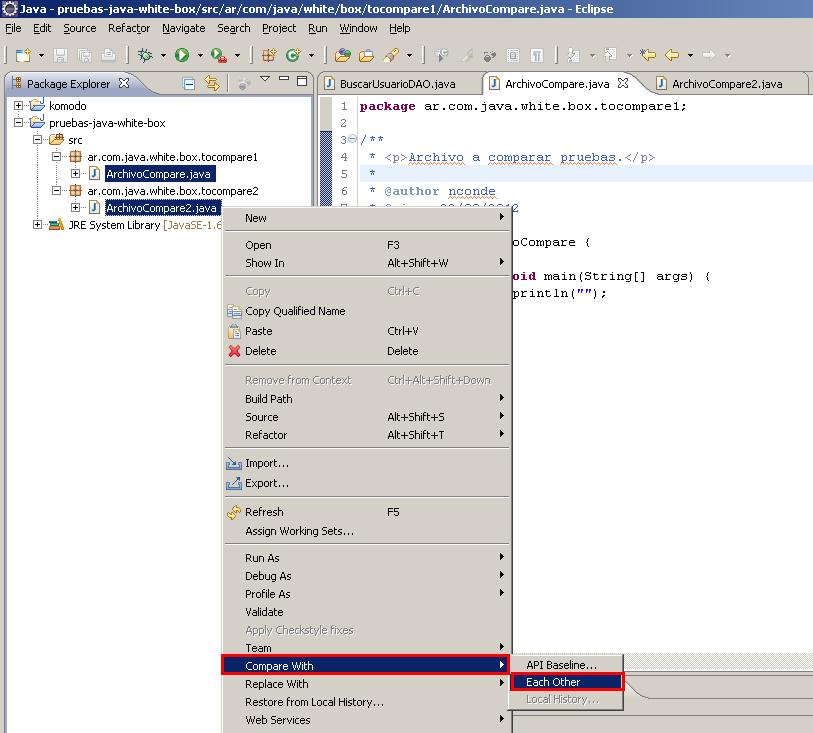Click Export... in context menu
Image resolution: width=813 pixels, height=733 pixels.
point(366,483)
